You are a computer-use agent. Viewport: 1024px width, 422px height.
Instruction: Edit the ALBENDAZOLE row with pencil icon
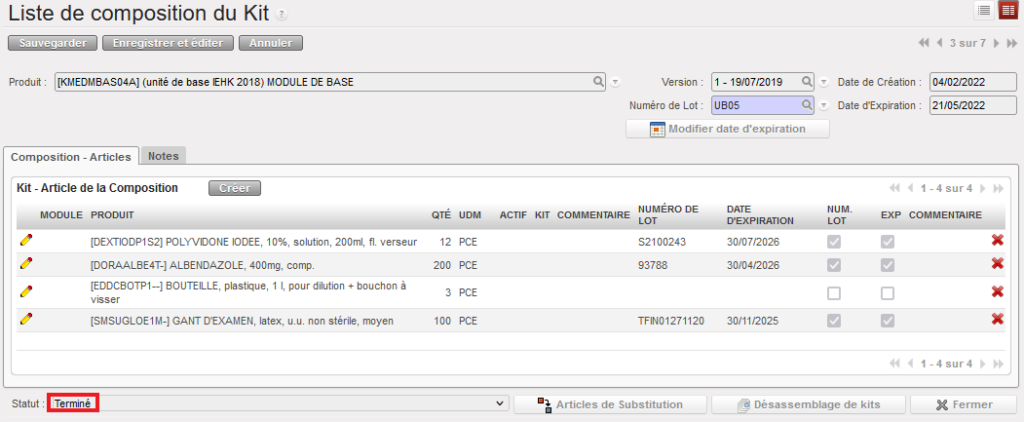25,264
